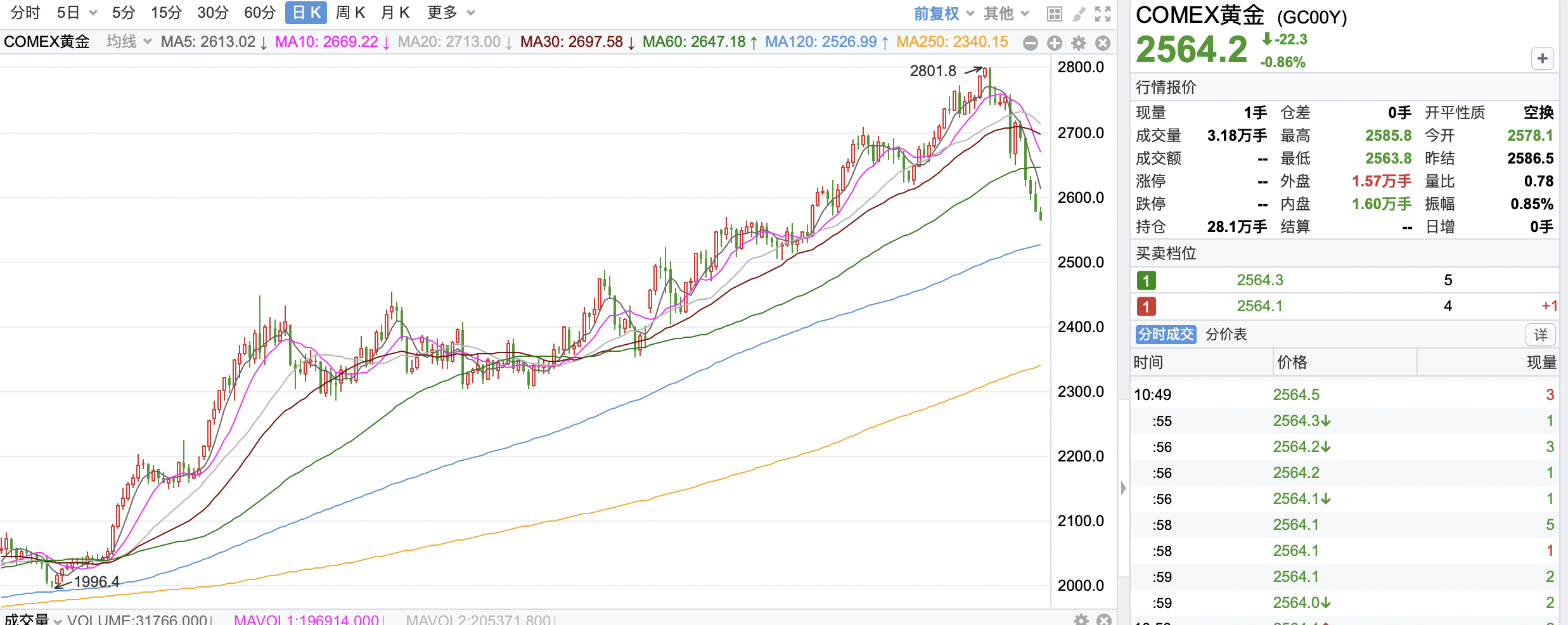Viewport: 1568px width, 625px height.
Task: Switch to 周K weekly chart tab
Action: tap(350, 13)
